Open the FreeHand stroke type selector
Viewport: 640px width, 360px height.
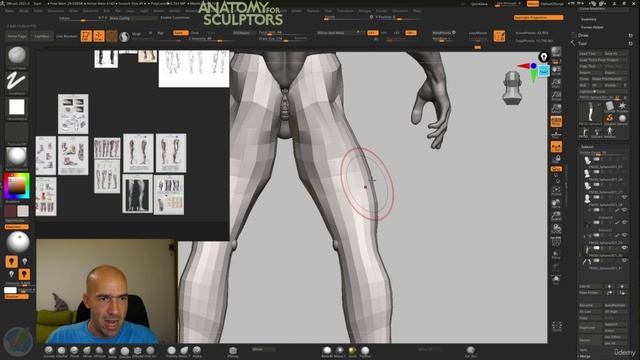tap(17, 82)
